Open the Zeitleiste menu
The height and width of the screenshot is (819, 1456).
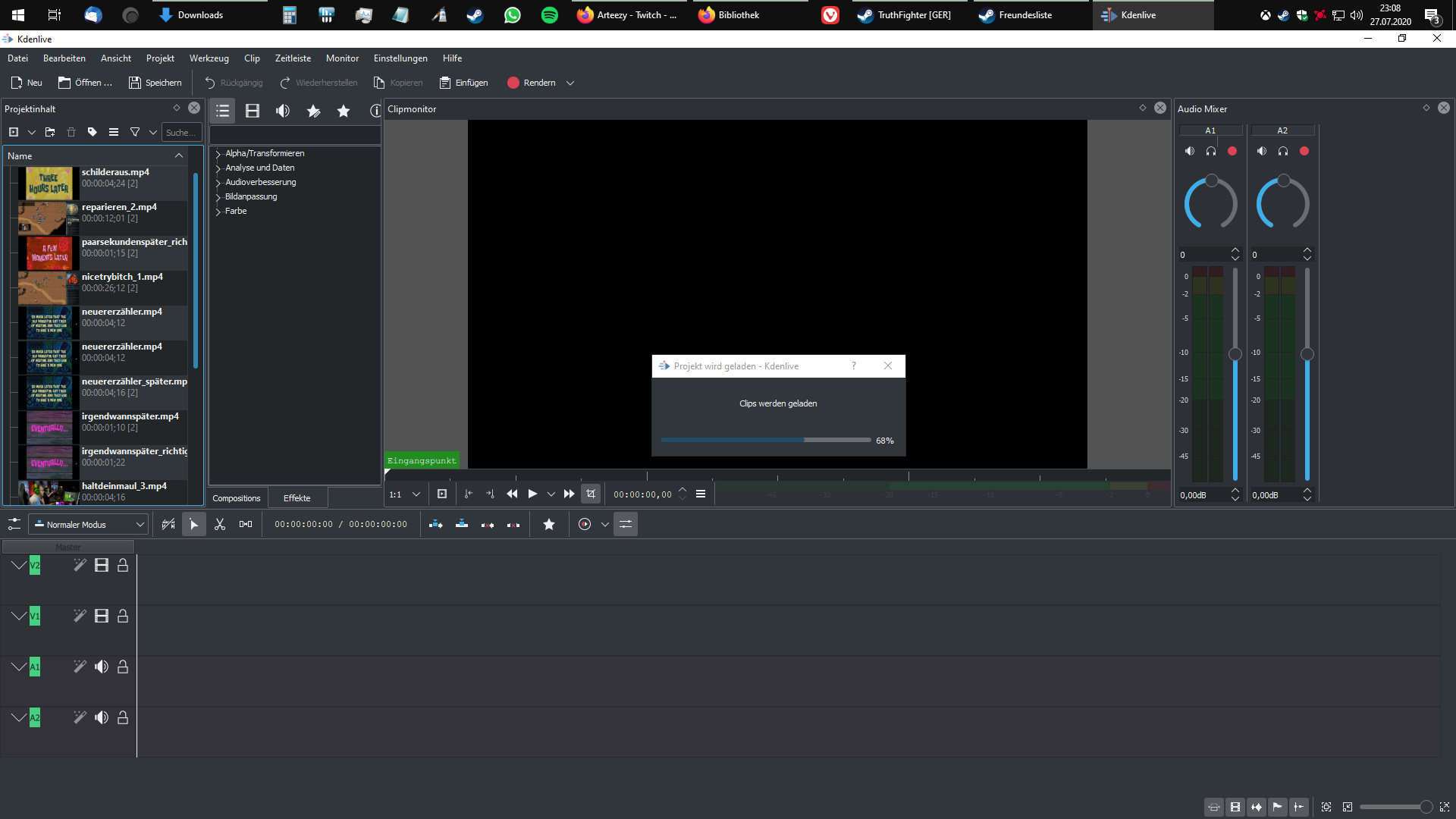pyautogui.click(x=293, y=58)
